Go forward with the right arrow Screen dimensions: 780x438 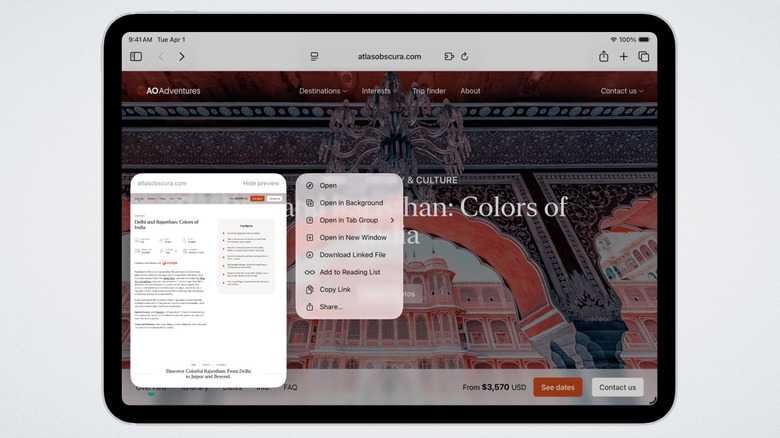pyautogui.click(x=182, y=57)
